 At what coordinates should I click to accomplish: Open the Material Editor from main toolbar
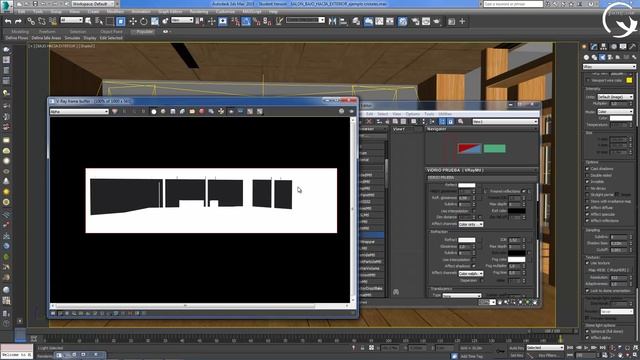(403, 21)
